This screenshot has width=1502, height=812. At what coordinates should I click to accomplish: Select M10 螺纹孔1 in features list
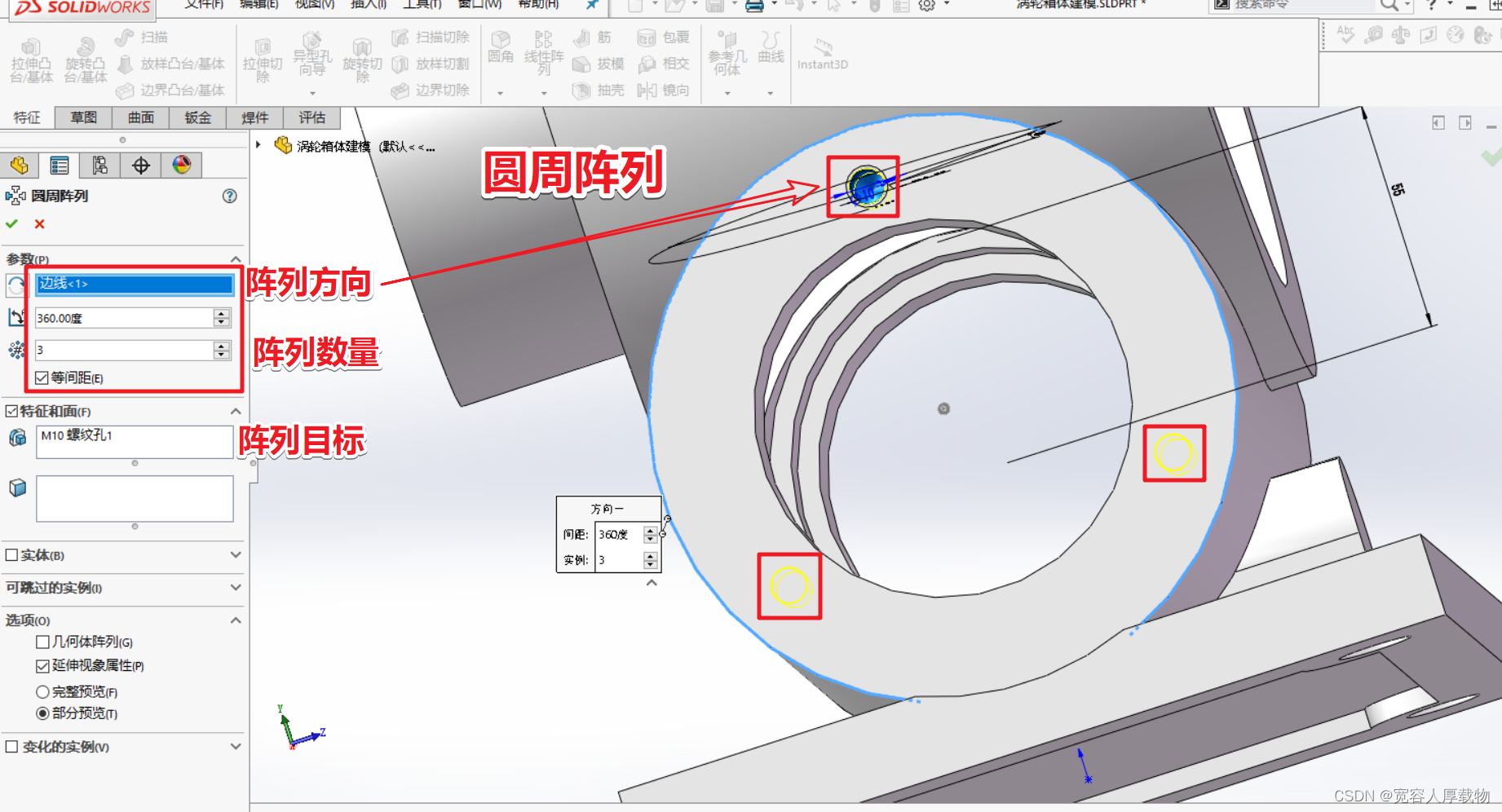tap(77, 435)
